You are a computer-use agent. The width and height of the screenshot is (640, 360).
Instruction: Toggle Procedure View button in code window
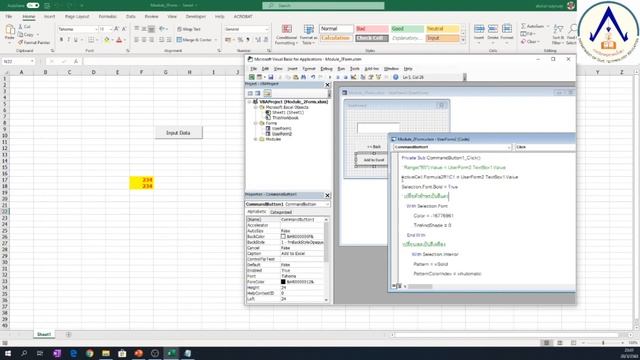394,286
